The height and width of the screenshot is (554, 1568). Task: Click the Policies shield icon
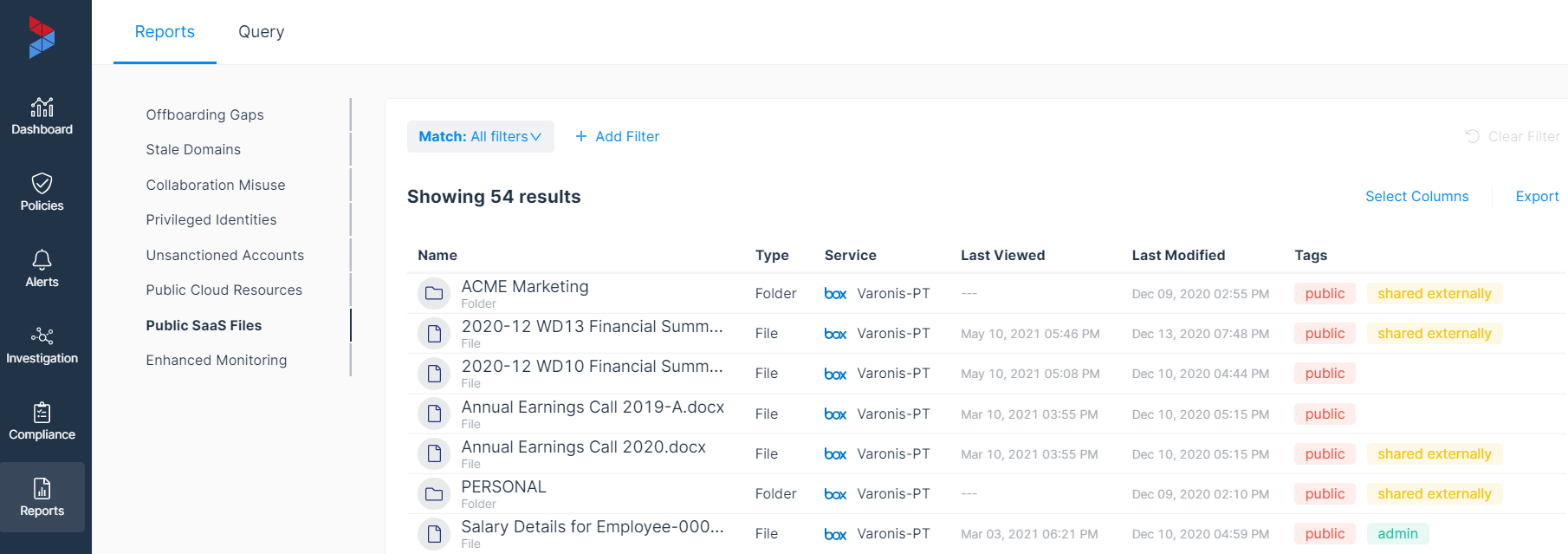(x=42, y=183)
